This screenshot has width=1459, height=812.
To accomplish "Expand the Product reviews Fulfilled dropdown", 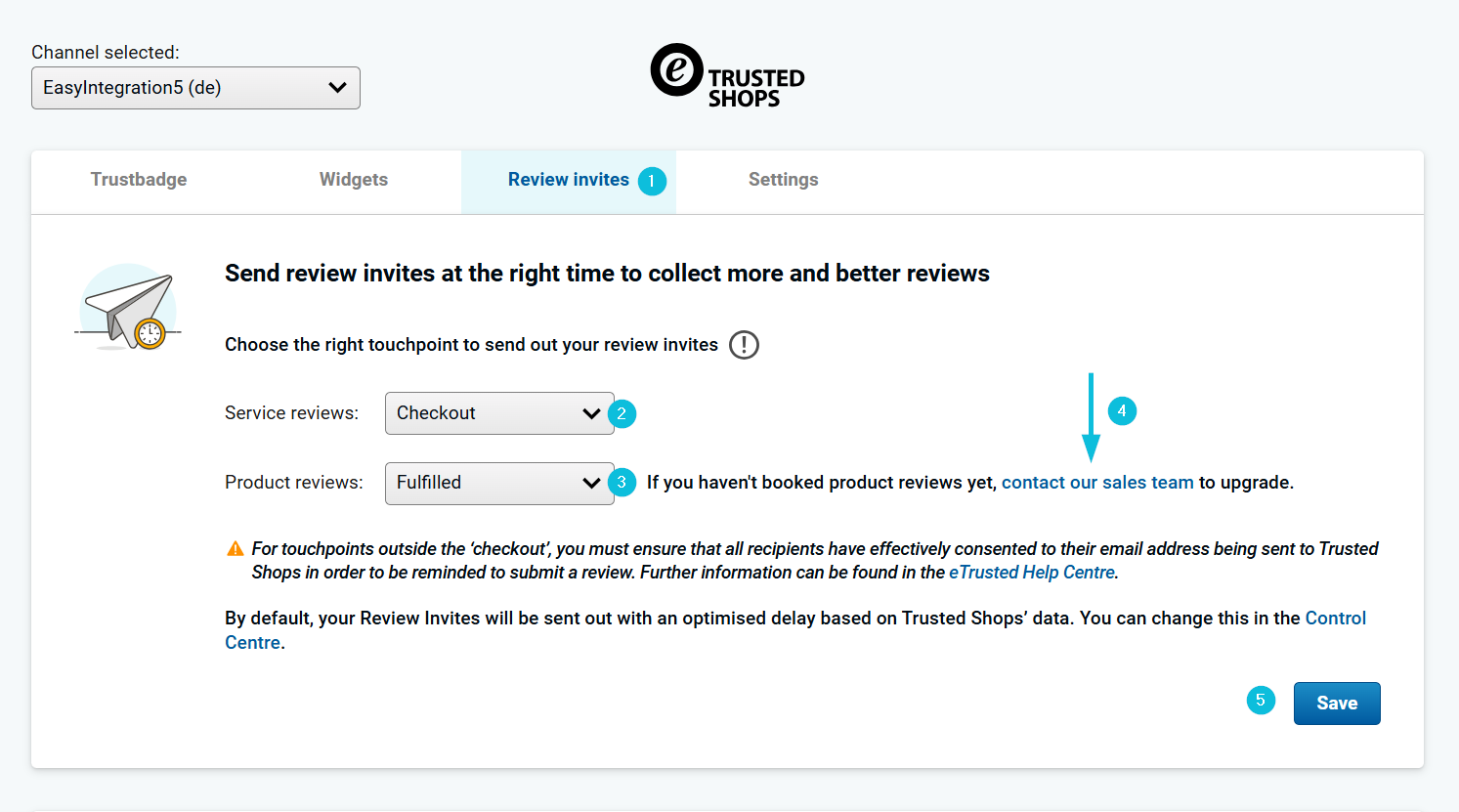I will point(498,483).
